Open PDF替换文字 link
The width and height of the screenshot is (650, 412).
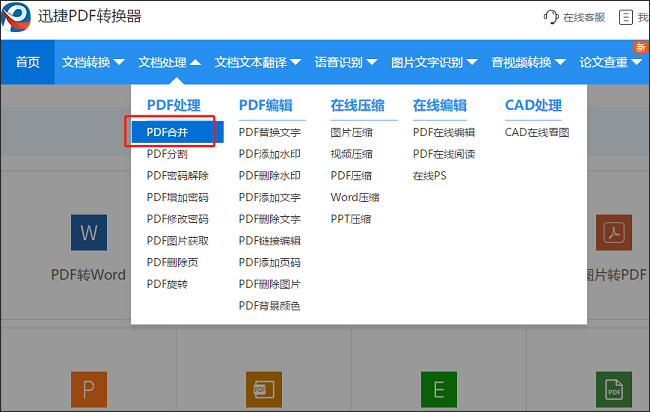pos(269,132)
